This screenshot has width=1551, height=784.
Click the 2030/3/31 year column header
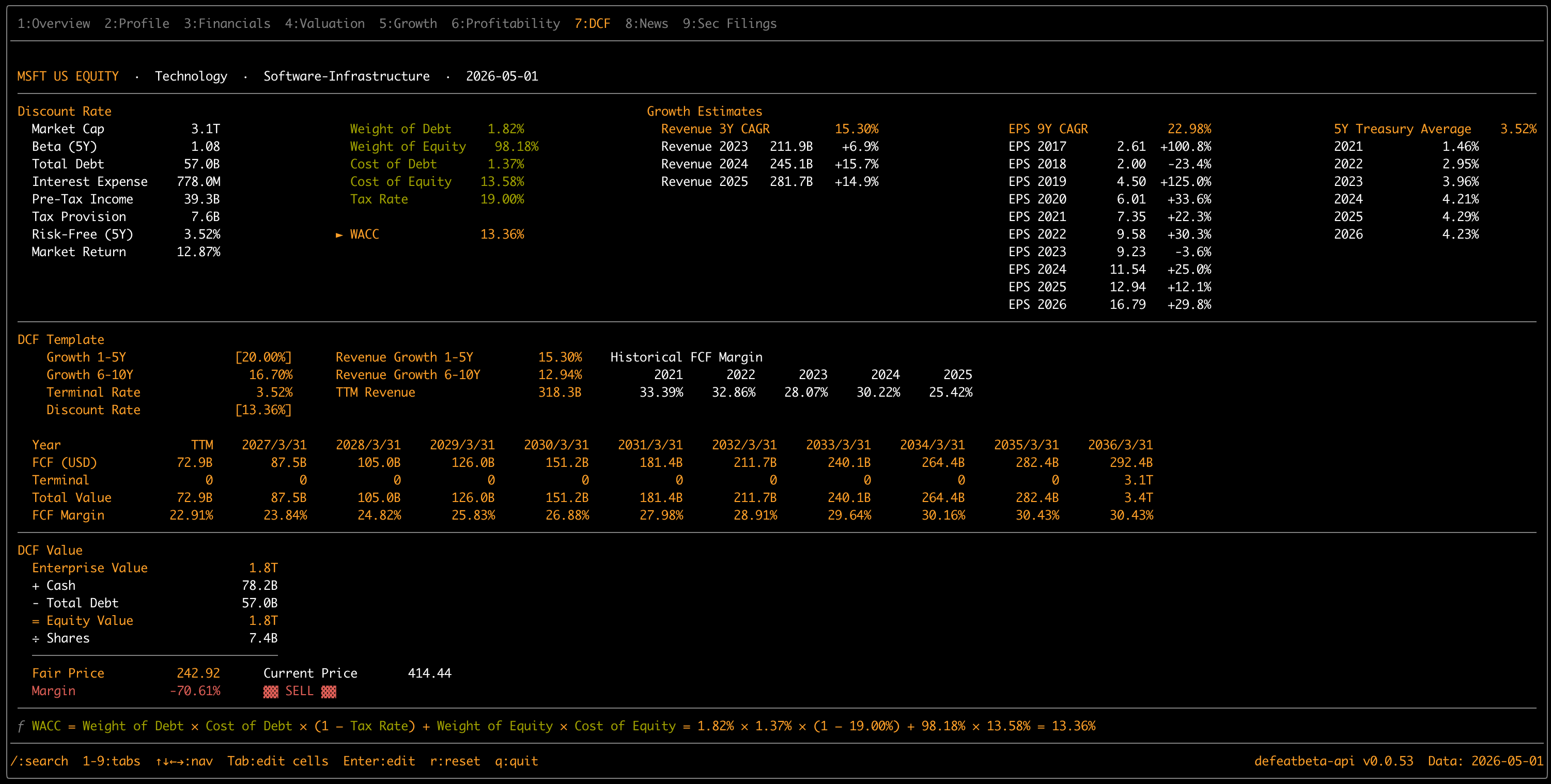tap(556, 445)
